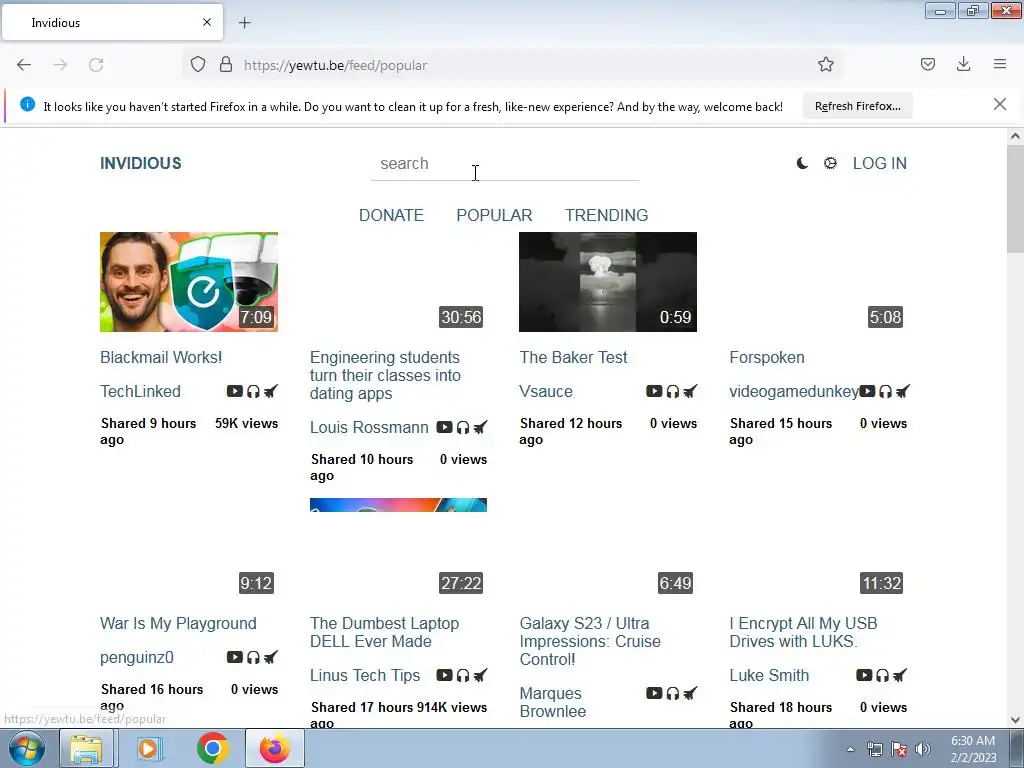The image size is (1024, 768).
Task: Toggle dark theme with the moon icon
Action: 802,163
